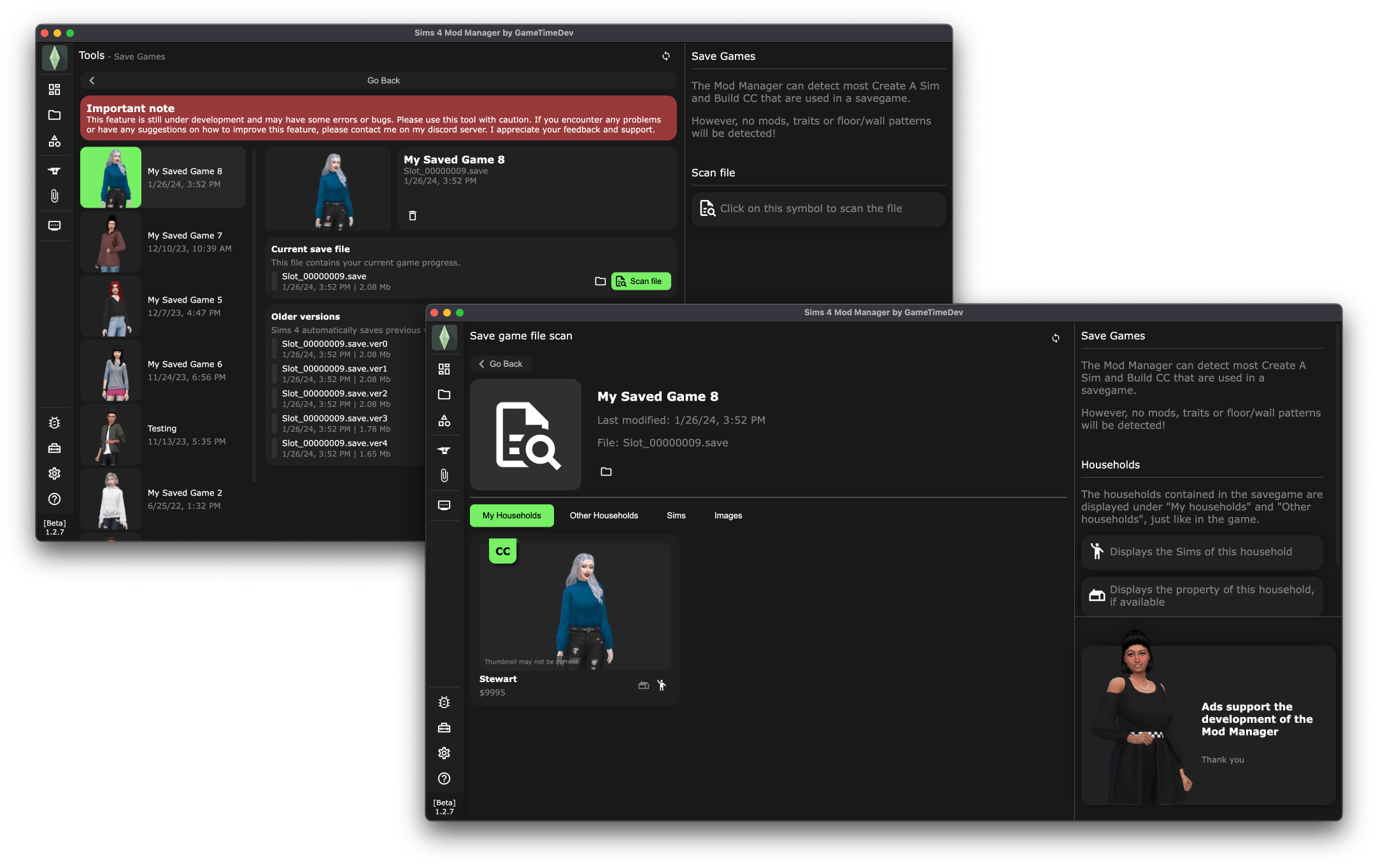Select My Saved Game 7 in list
Viewport: 1378px width, 868px height.
(x=163, y=242)
